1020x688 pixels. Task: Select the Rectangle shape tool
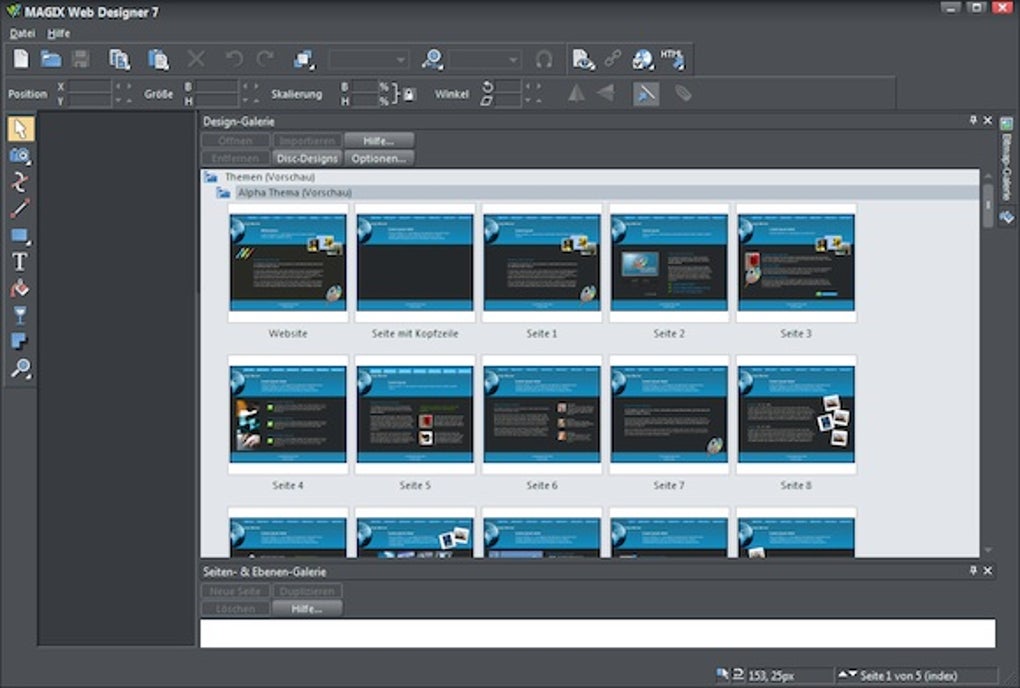[x=20, y=236]
